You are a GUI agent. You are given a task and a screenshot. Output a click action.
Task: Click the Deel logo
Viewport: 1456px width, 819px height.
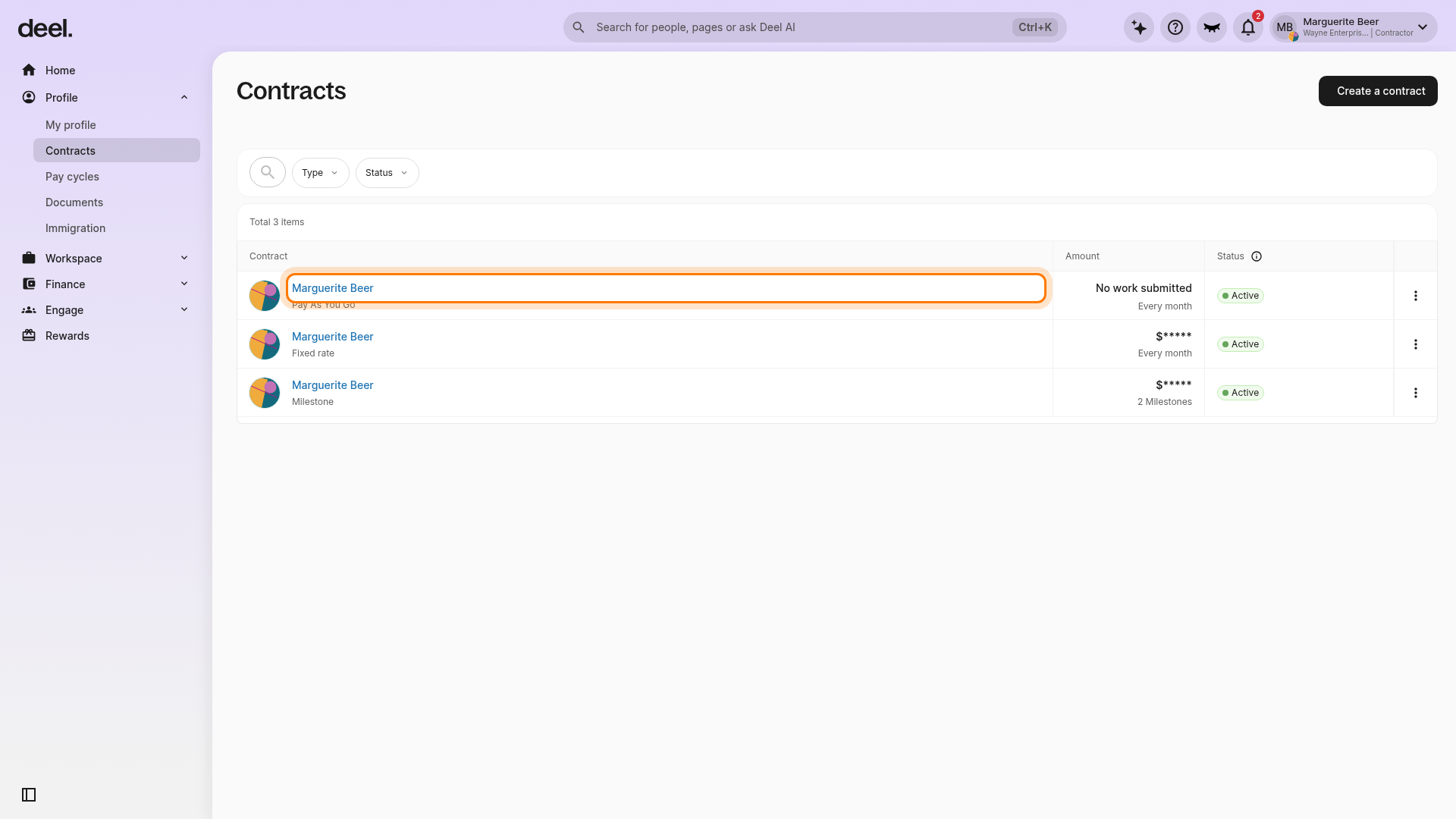(45, 29)
